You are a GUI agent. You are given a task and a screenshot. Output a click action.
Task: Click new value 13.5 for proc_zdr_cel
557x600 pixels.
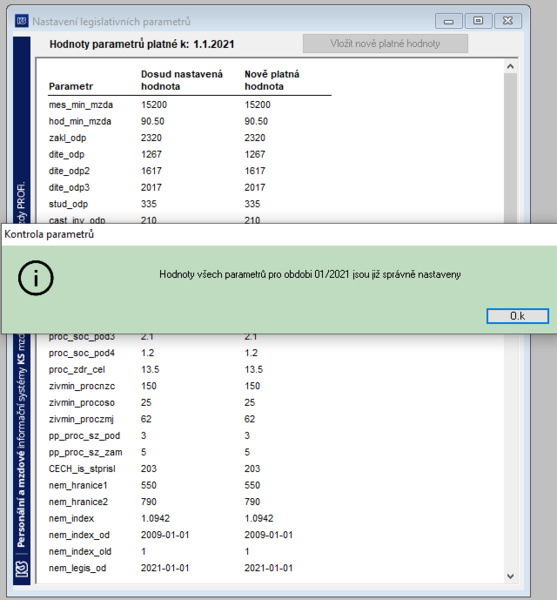point(254,370)
